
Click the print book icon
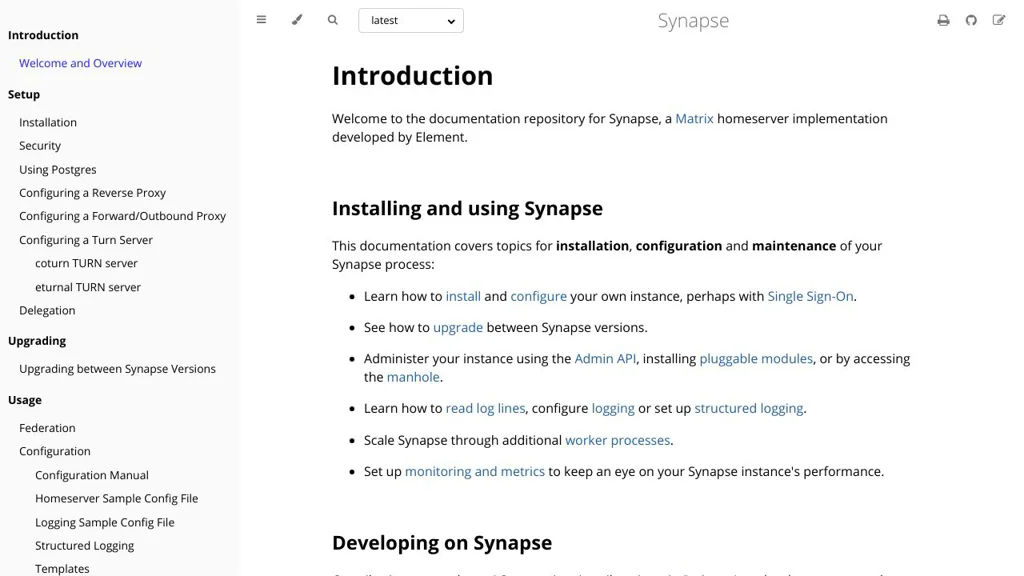[x=943, y=20]
